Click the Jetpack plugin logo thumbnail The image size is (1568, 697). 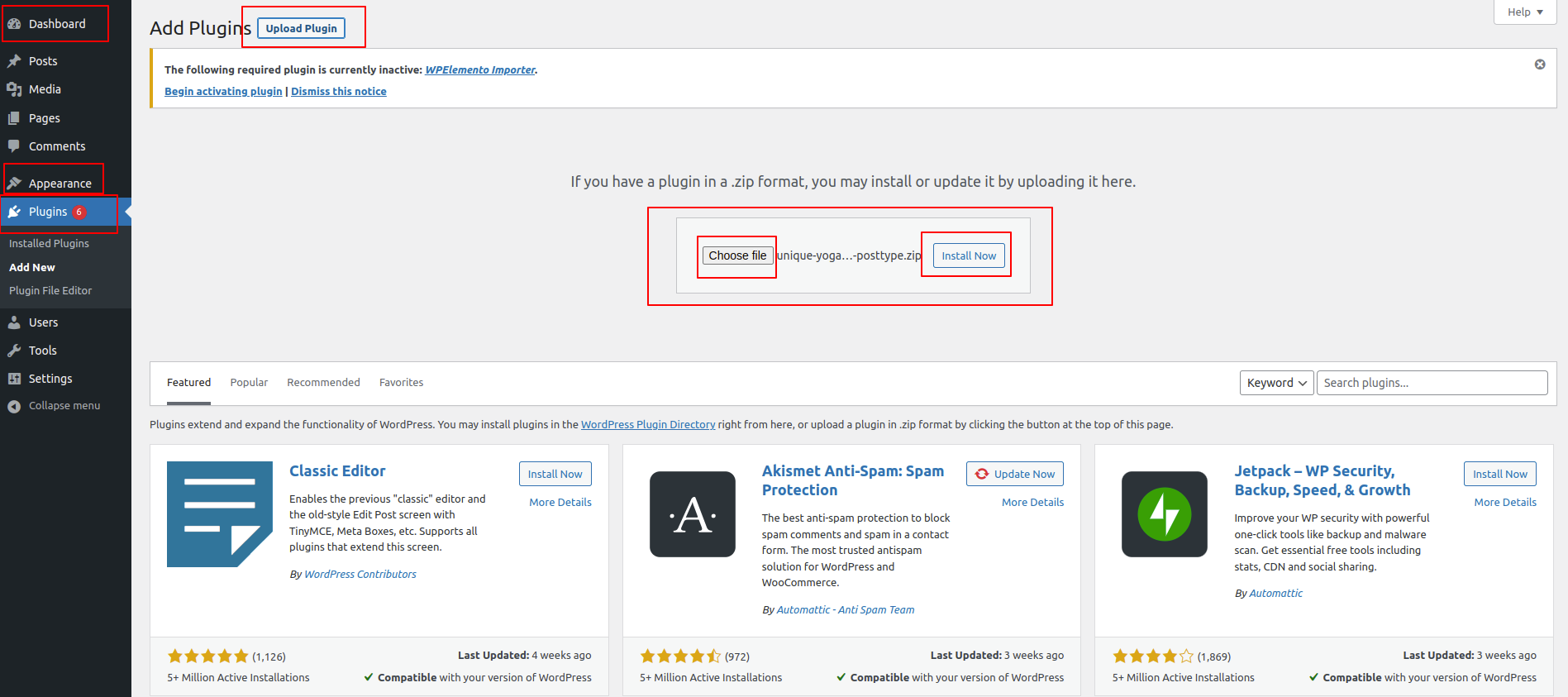tap(1164, 514)
